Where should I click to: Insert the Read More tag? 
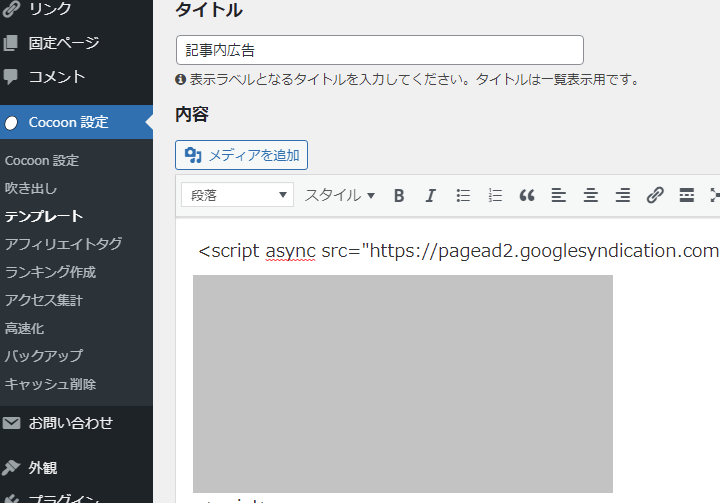tap(686, 196)
